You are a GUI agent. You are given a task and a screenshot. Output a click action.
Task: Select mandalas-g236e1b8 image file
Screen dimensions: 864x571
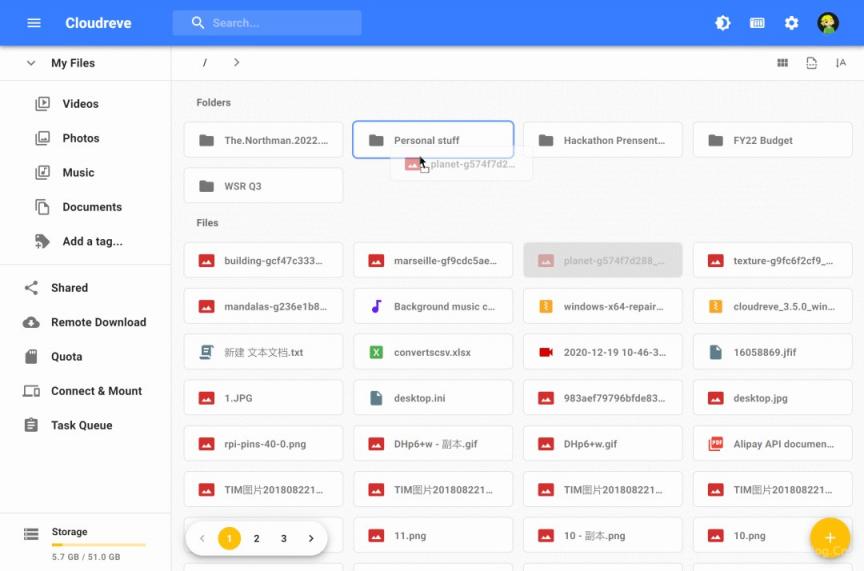click(x=263, y=306)
